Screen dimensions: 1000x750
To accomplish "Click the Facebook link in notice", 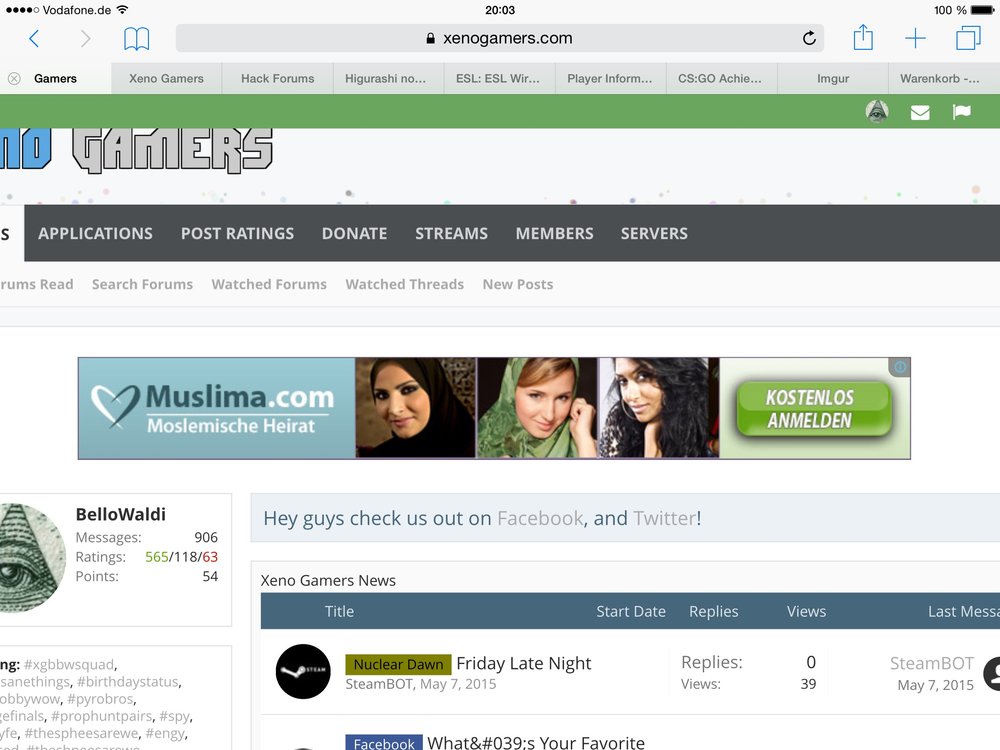I will pos(540,518).
